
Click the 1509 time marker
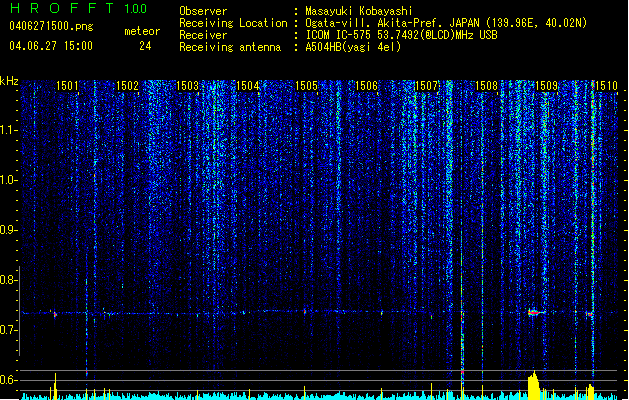pos(547,86)
